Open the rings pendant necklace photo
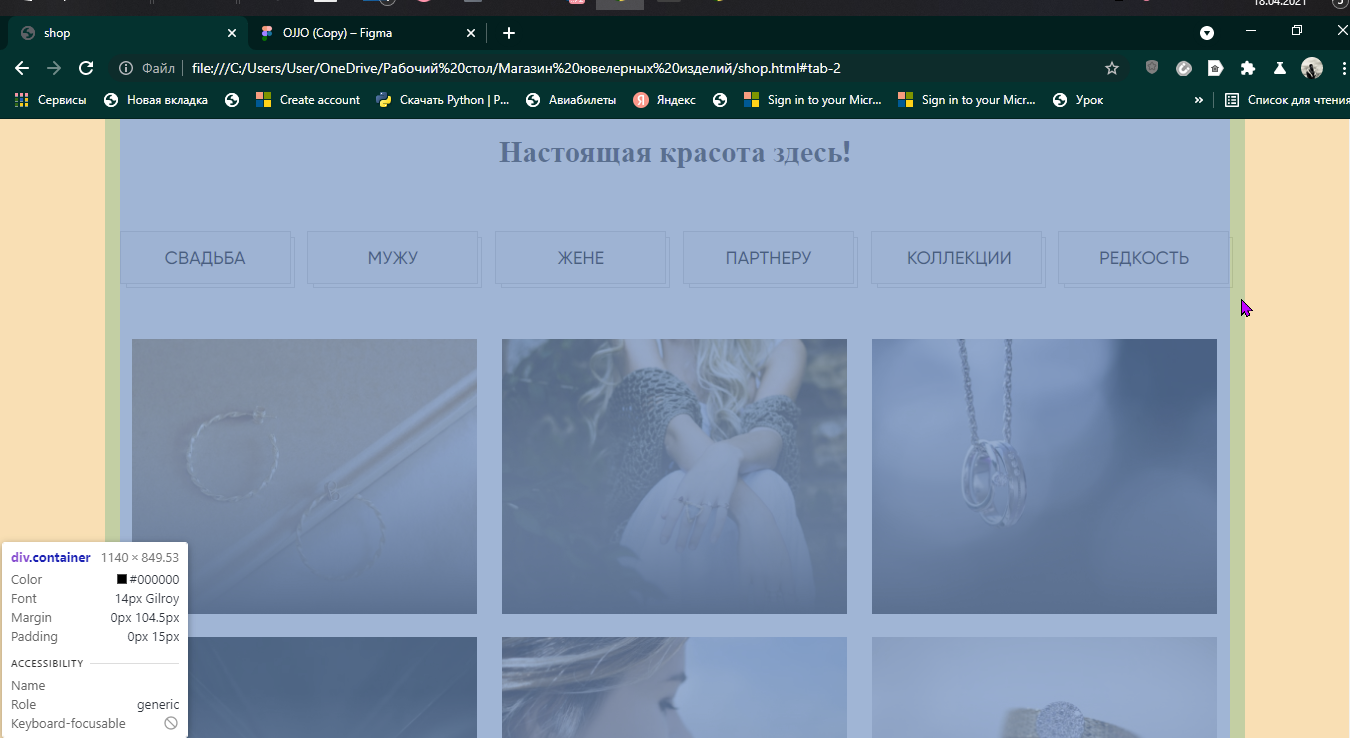1350x738 pixels. [1044, 476]
